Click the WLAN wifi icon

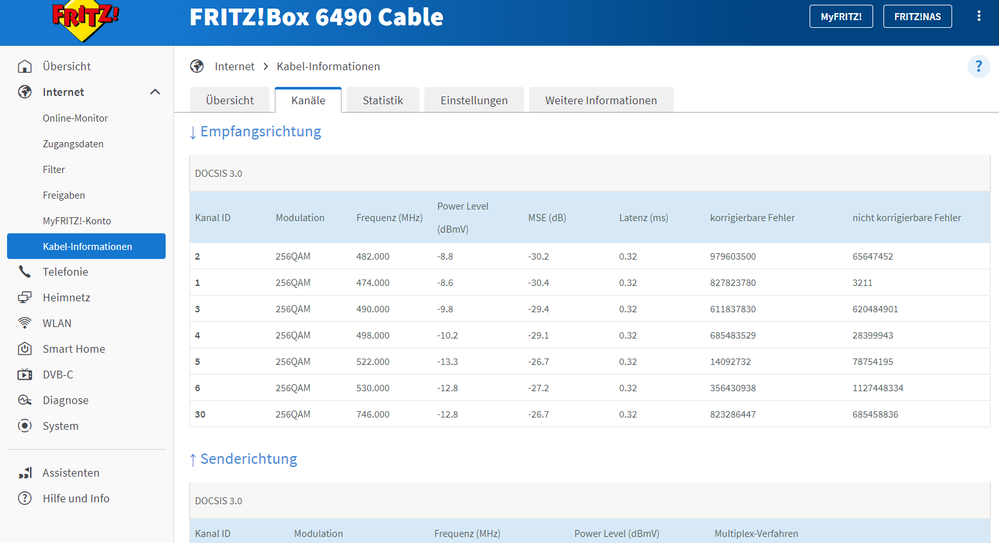click(25, 323)
